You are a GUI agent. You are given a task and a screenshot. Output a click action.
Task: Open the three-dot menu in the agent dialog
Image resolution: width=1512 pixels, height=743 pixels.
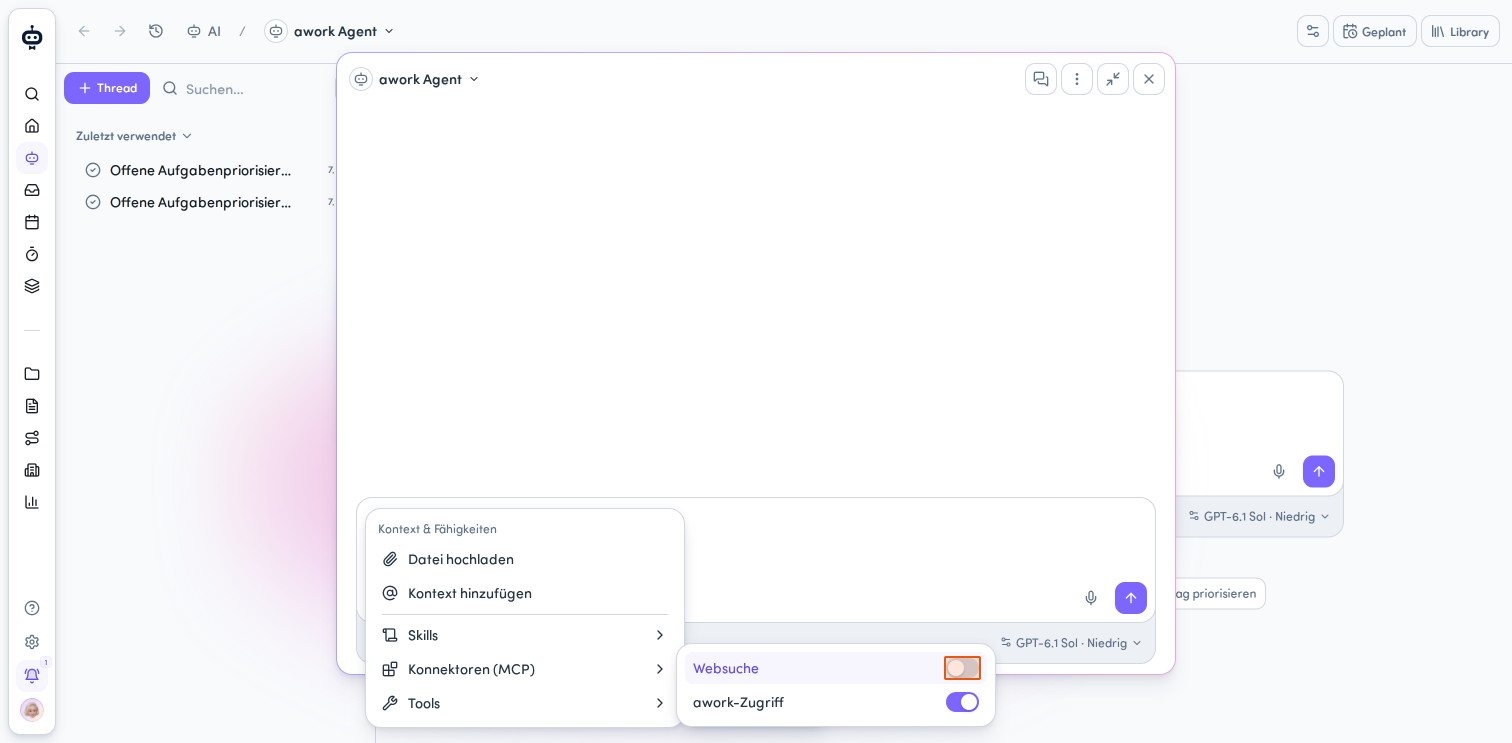[x=1077, y=79]
